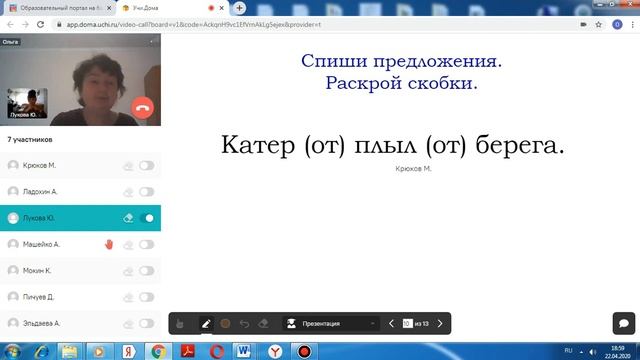Image resolution: width=640 pixels, height=360 pixels.
Task: Click the slide number field
Action: click(407, 324)
